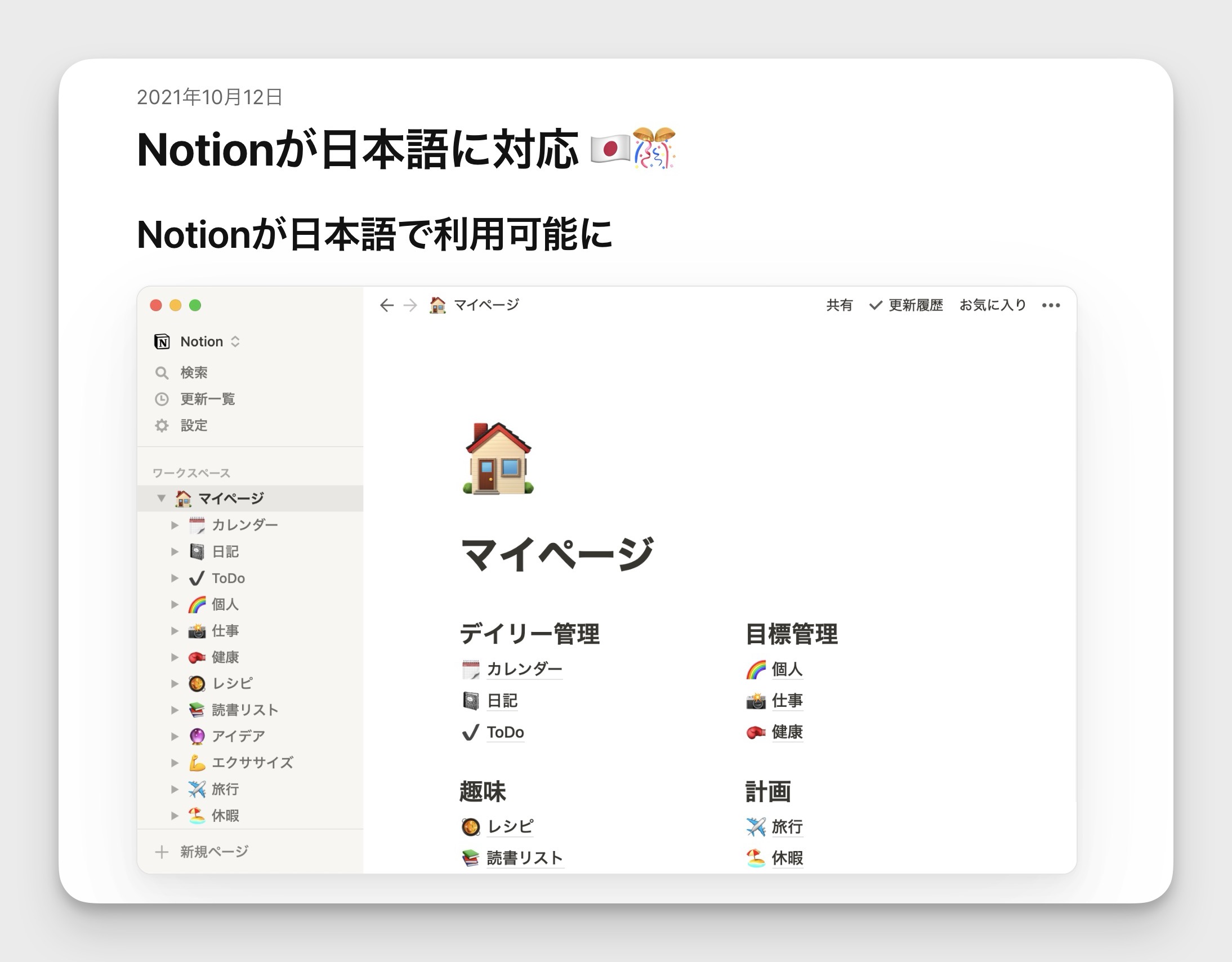Expand the 健康 sidebar item

(175, 657)
